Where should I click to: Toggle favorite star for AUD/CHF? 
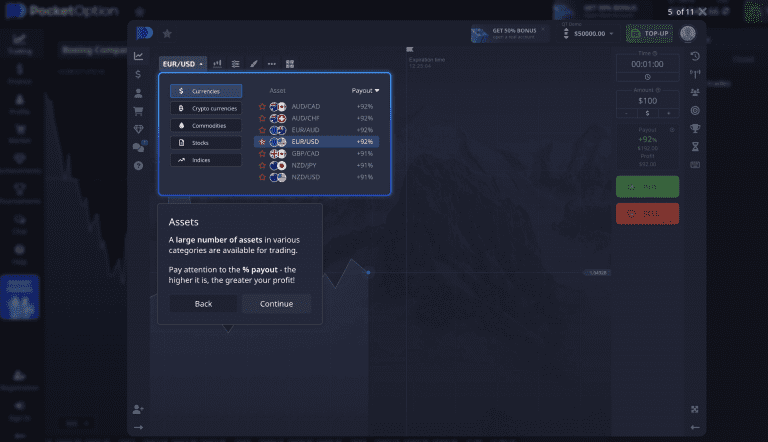[x=262, y=118]
